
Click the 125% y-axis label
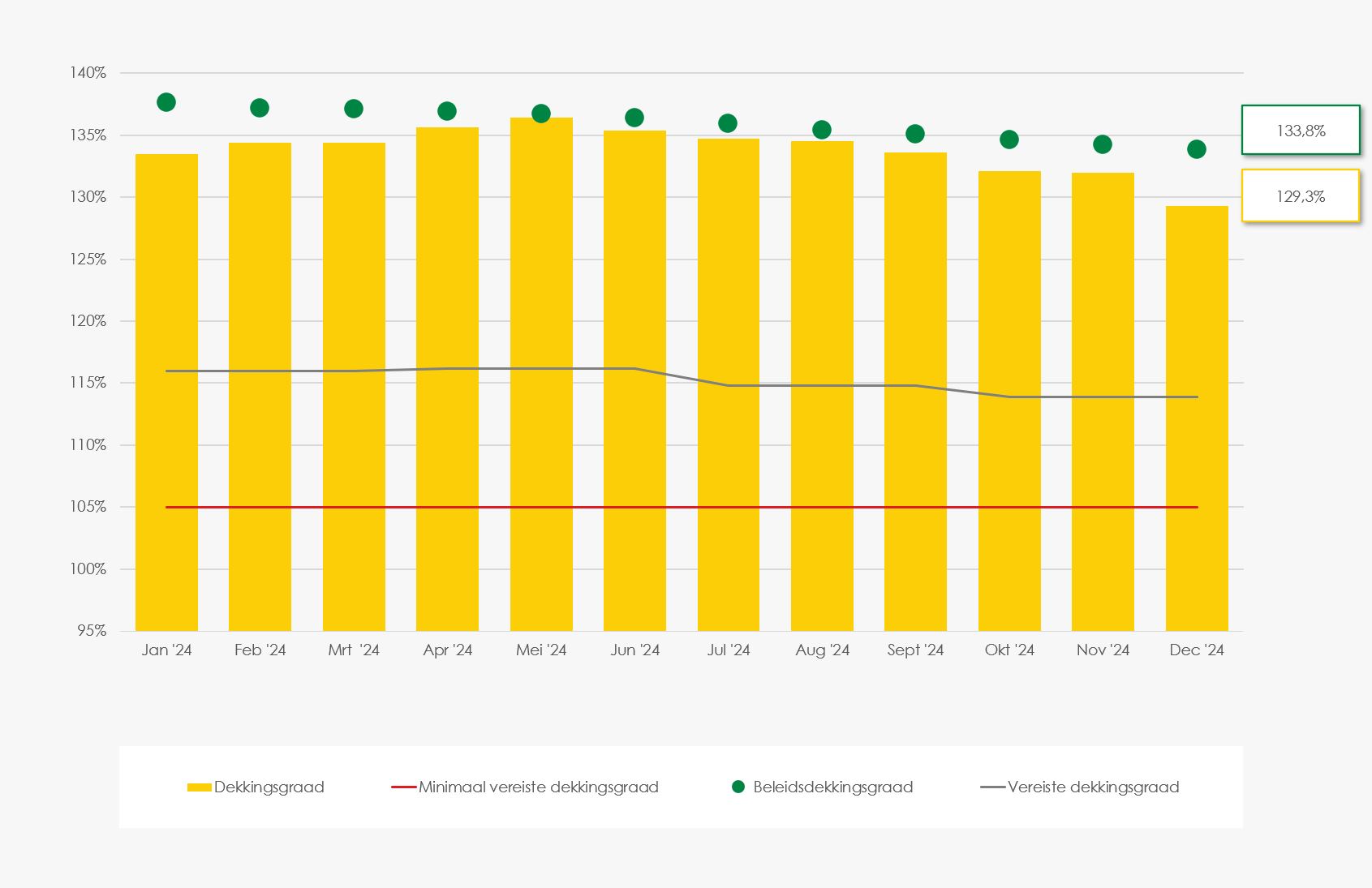(88, 259)
